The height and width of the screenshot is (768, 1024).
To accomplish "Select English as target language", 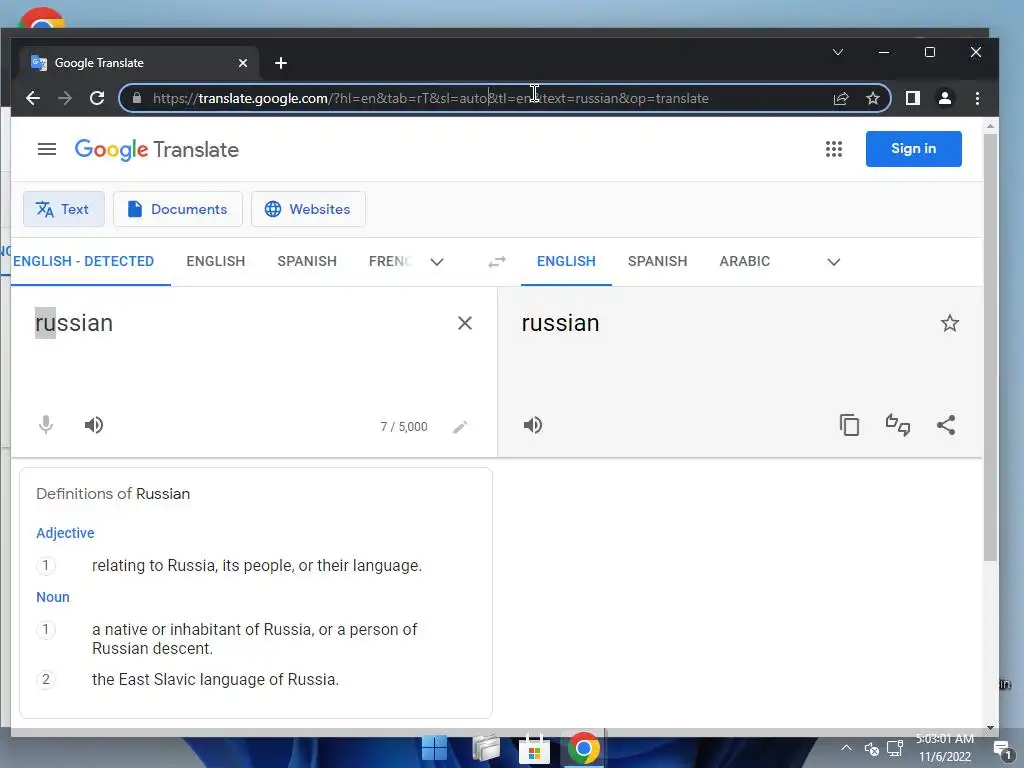I will click(566, 261).
